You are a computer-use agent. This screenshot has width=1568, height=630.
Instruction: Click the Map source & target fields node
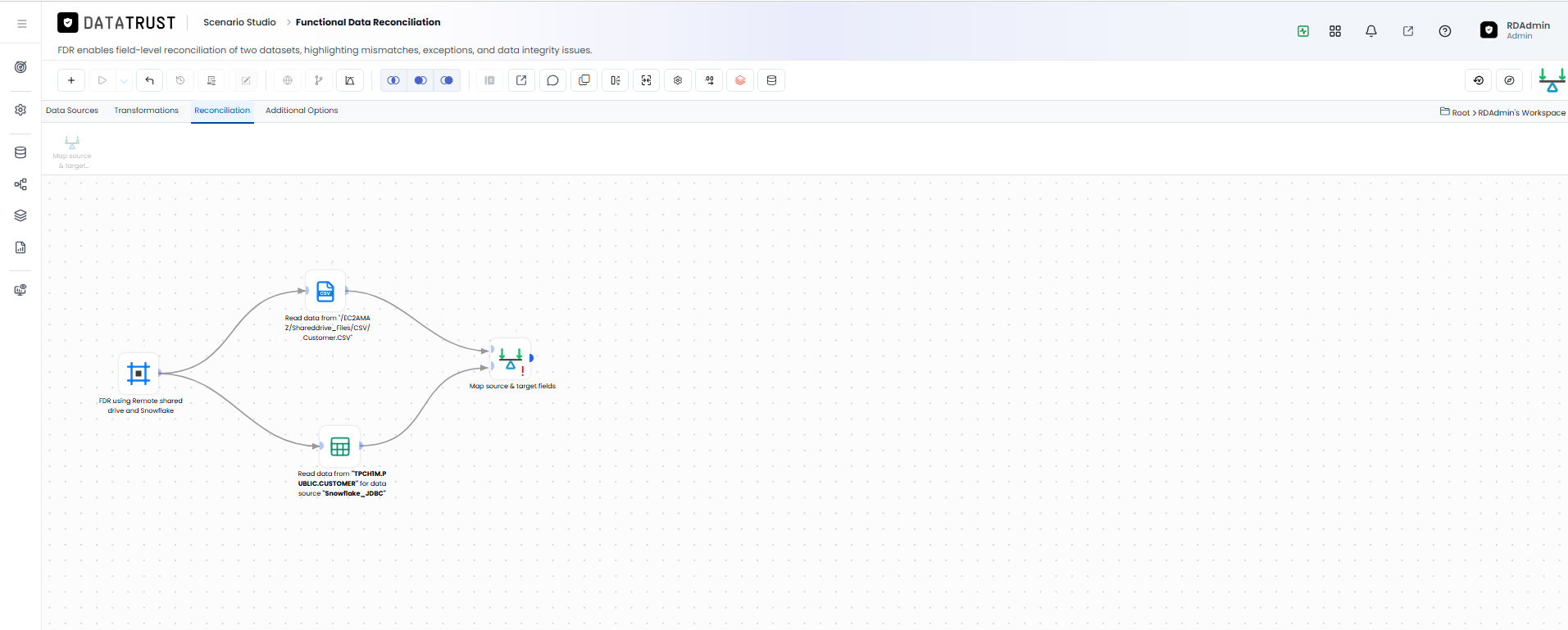[x=511, y=359]
